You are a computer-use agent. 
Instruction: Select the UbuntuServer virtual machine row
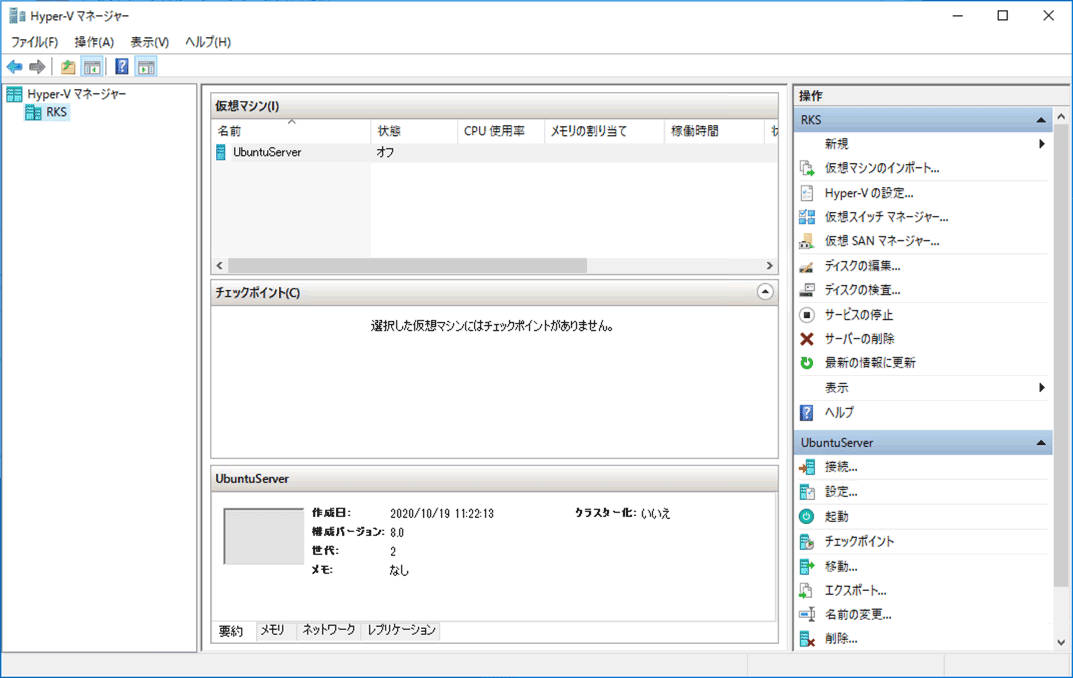click(x=494, y=153)
